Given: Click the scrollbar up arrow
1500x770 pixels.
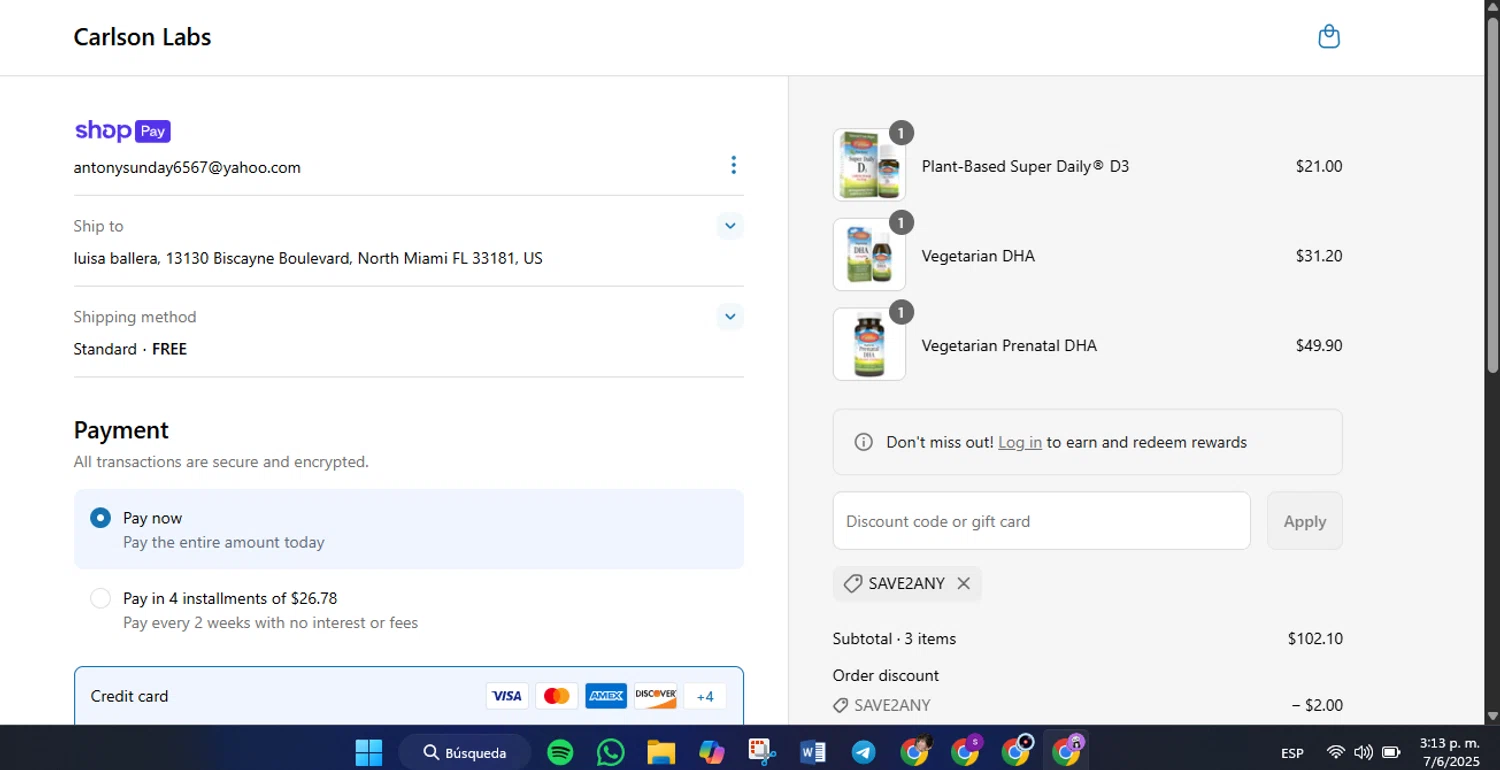Looking at the screenshot, I should [1492, 7].
